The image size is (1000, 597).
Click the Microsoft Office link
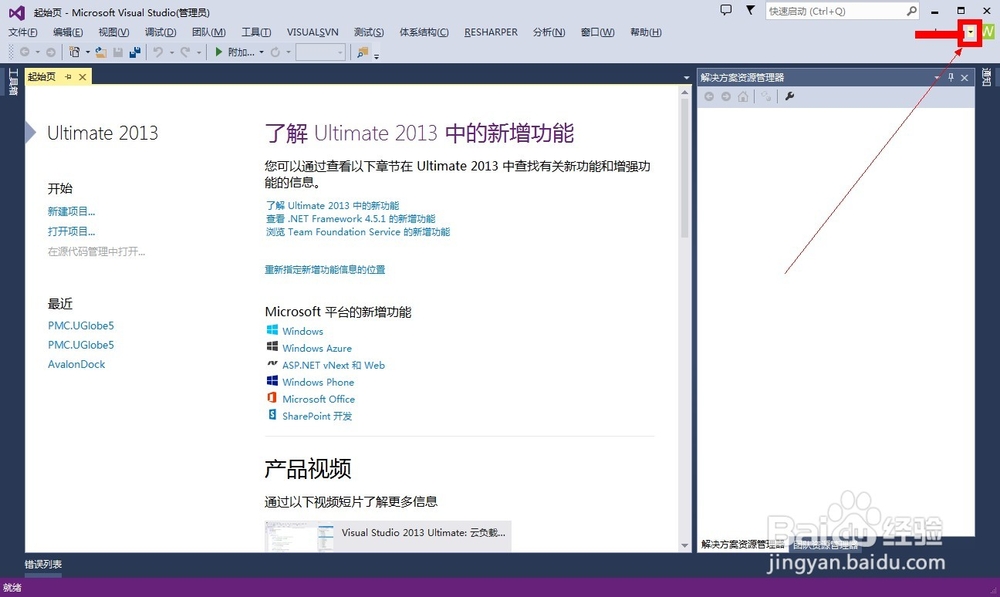point(318,399)
